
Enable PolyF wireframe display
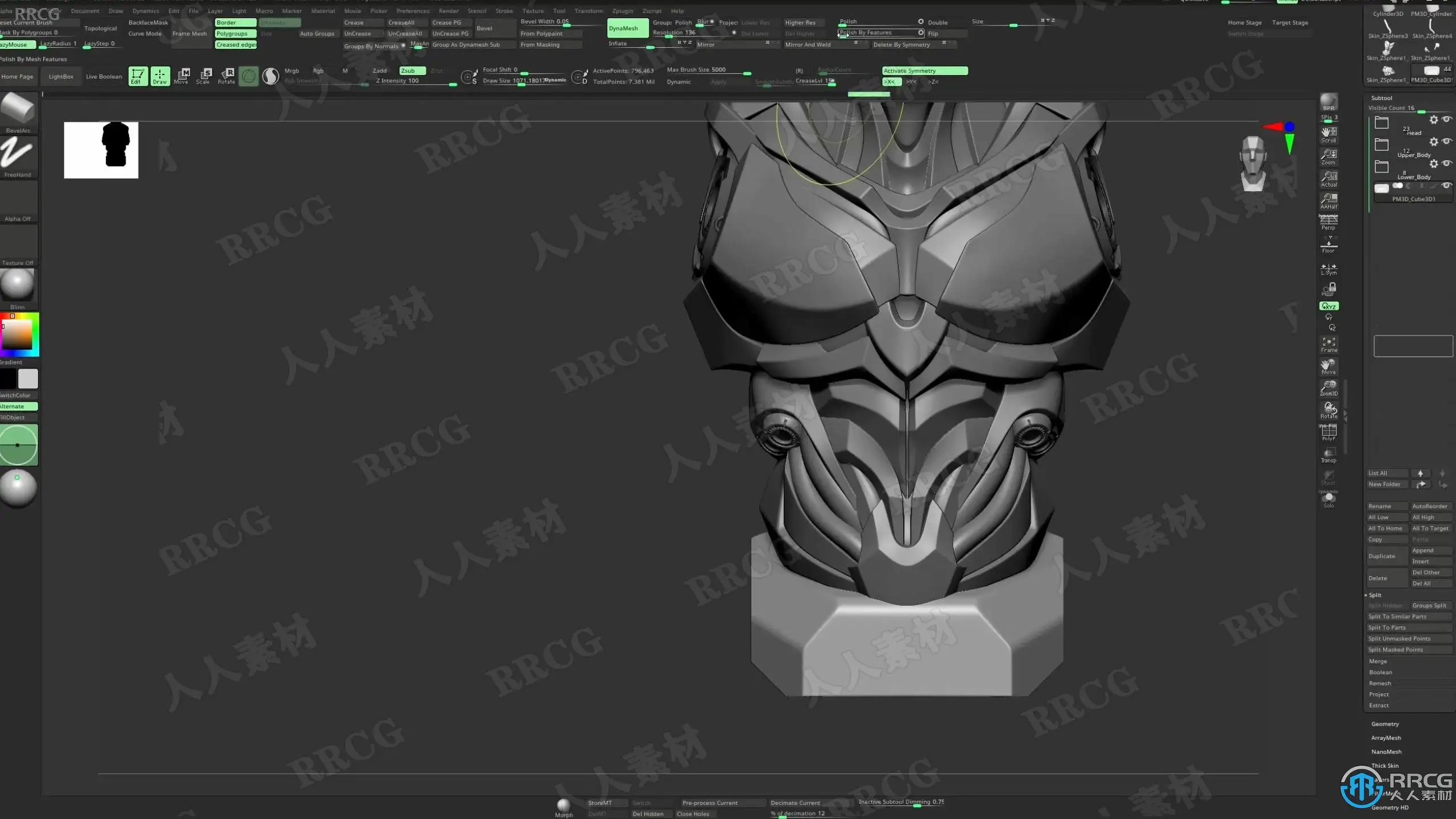(1329, 433)
